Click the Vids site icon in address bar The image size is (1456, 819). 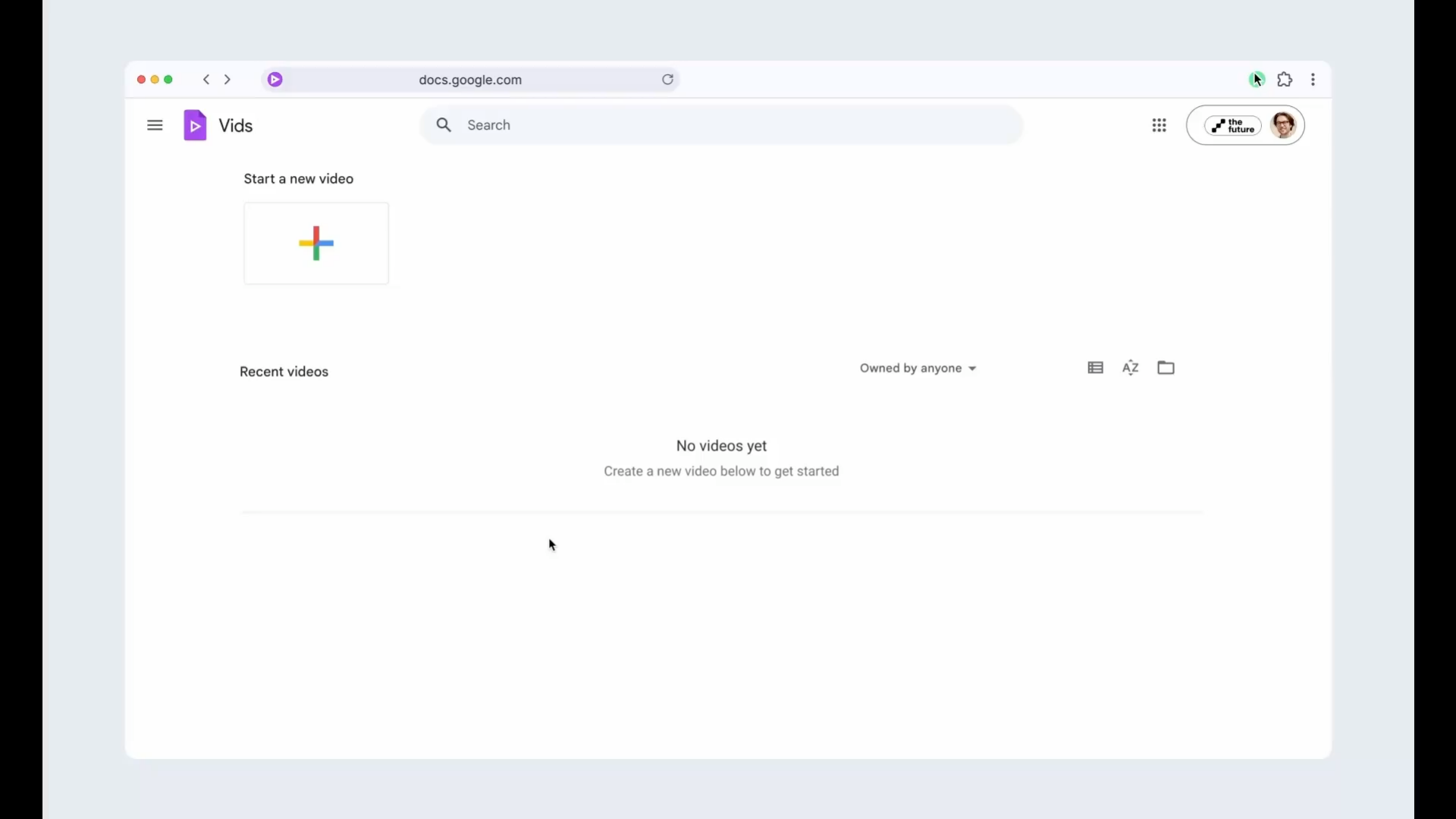pos(275,80)
